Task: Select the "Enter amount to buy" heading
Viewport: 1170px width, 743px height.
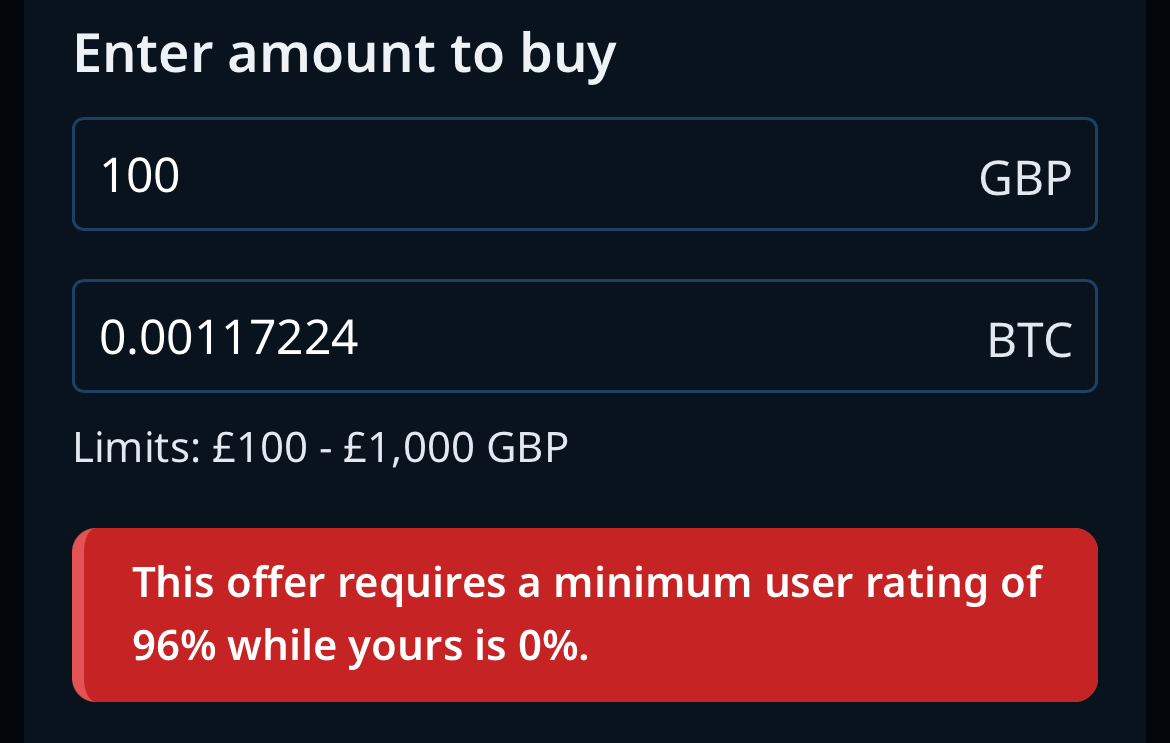Action: 344,54
